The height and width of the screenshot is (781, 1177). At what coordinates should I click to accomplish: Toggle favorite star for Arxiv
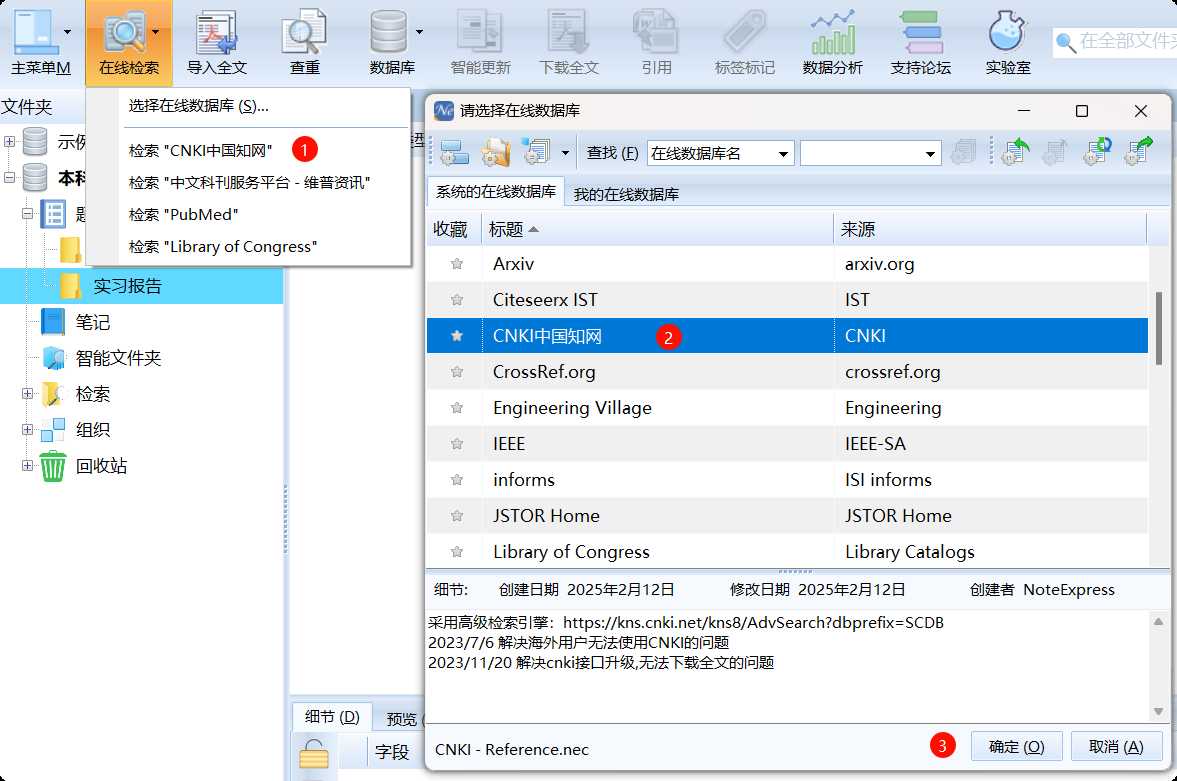point(456,264)
